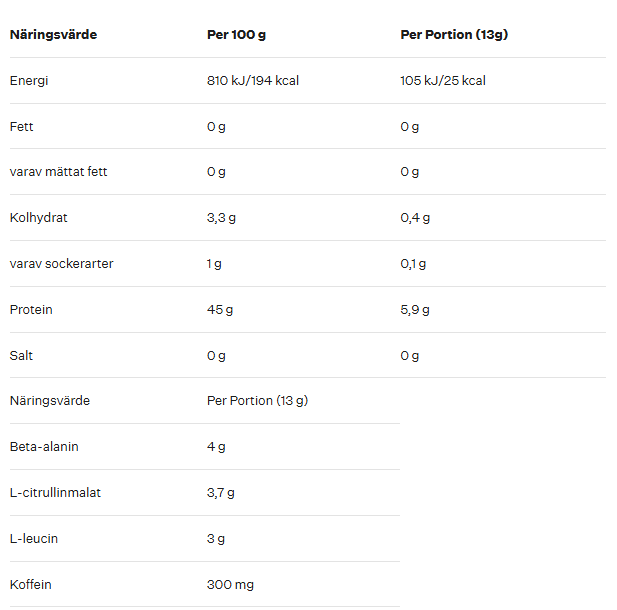Click the Koffein 300 mg value
This screenshot has height=610, width=617.
pyautogui.click(x=230, y=585)
